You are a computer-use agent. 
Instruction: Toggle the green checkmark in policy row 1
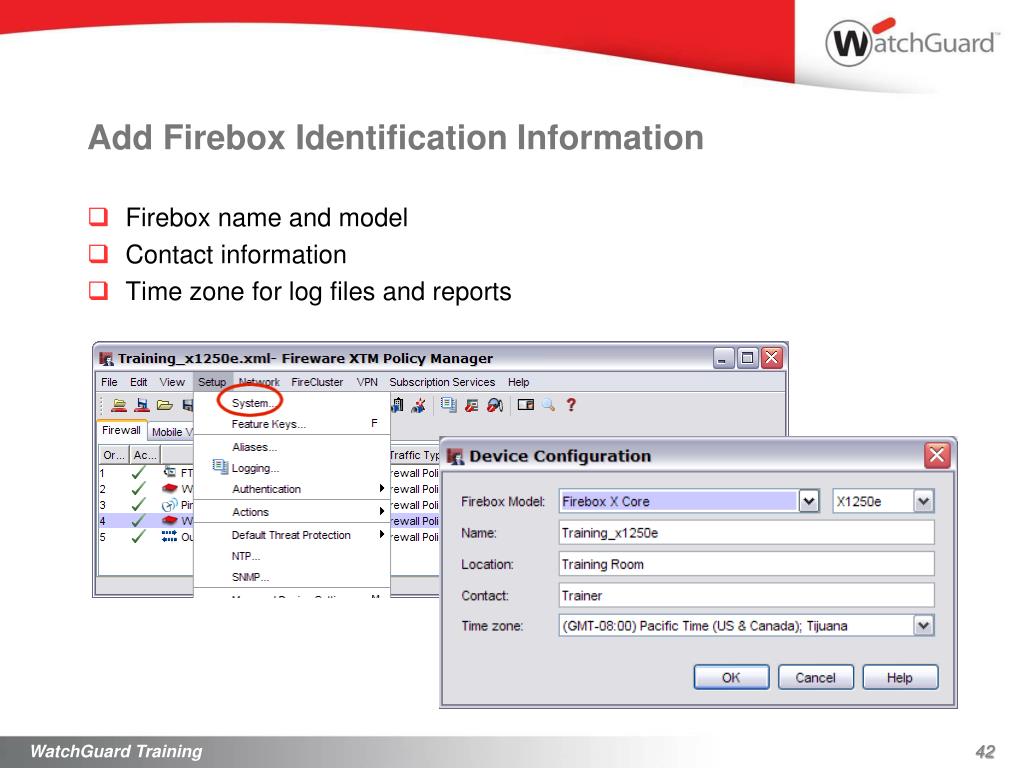click(x=138, y=472)
